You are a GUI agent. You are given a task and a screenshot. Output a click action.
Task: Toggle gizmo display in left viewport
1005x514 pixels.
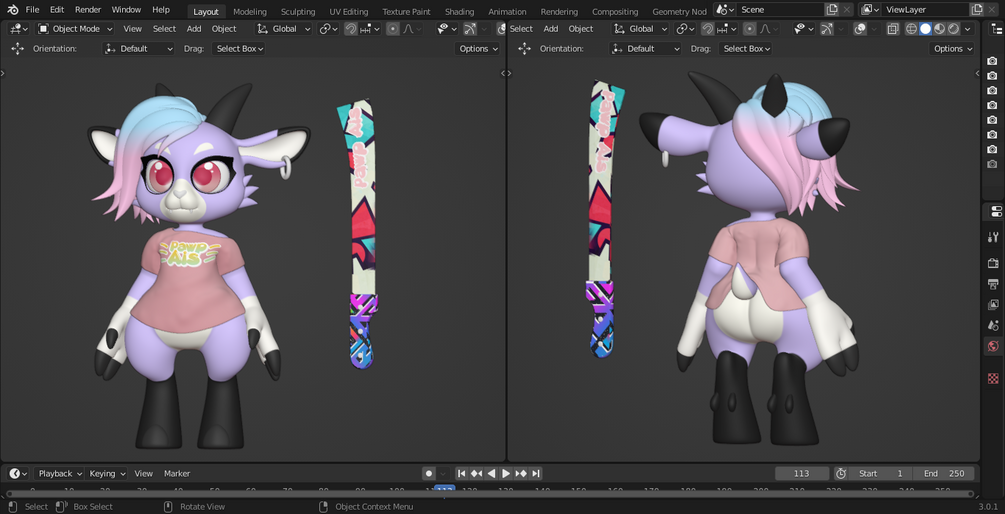[x=470, y=29]
